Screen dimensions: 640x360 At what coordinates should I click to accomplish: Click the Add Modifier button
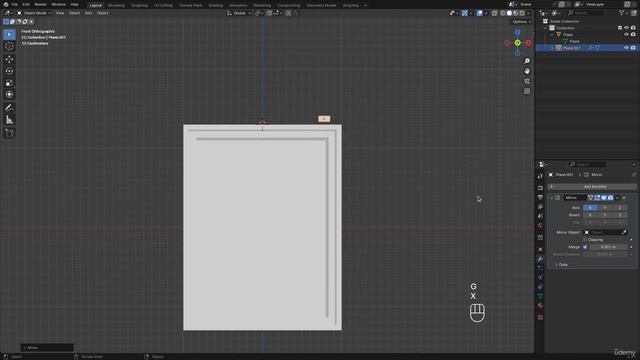[x=592, y=187]
